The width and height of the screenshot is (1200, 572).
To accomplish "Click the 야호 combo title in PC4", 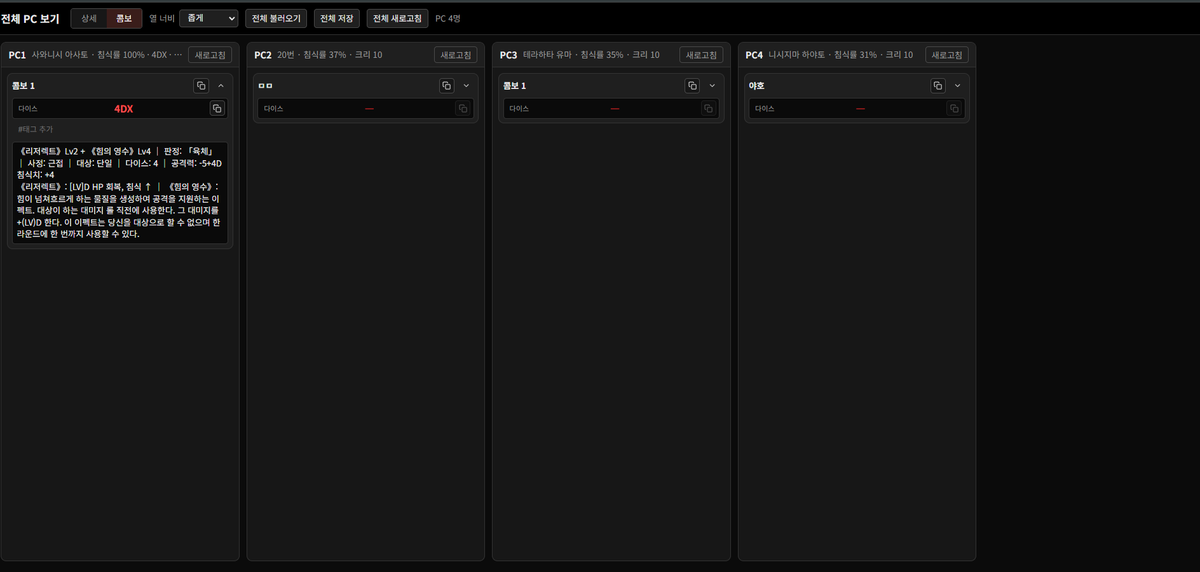I will (757, 86).
